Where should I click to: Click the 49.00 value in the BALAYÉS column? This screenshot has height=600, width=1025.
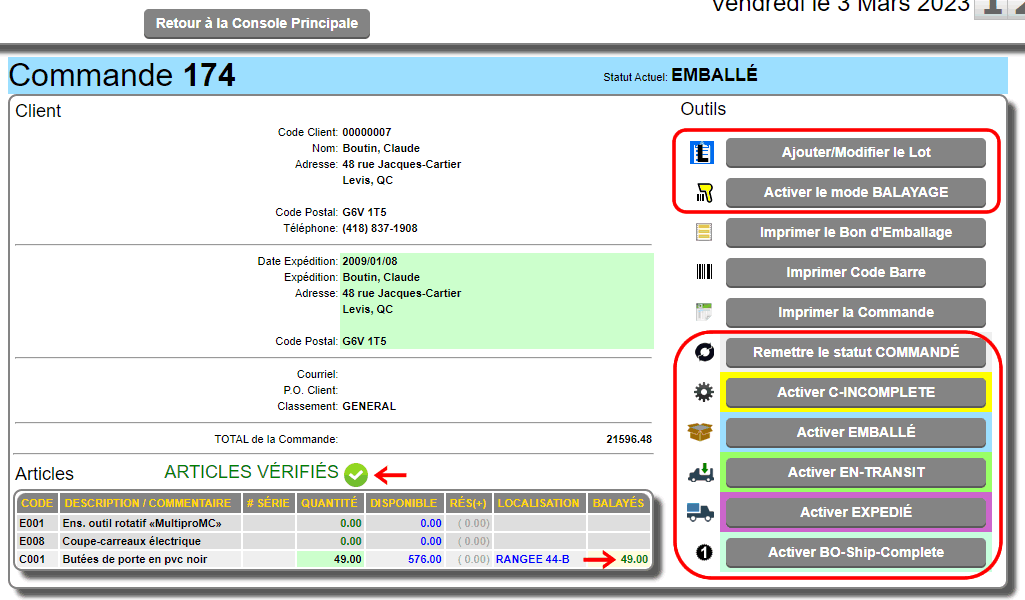point(634,559)
